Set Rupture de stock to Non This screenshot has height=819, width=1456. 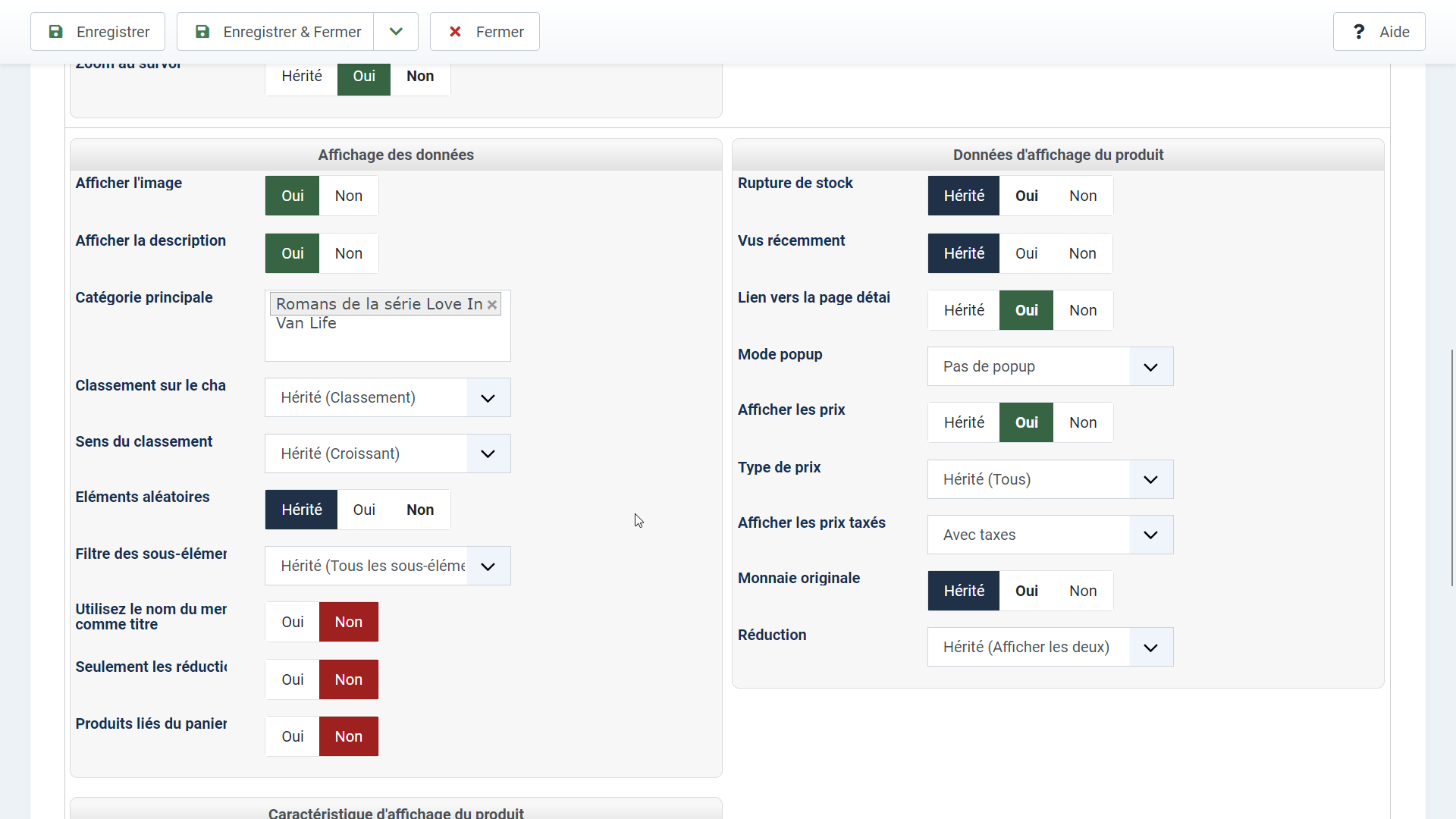pos(1082,196)
